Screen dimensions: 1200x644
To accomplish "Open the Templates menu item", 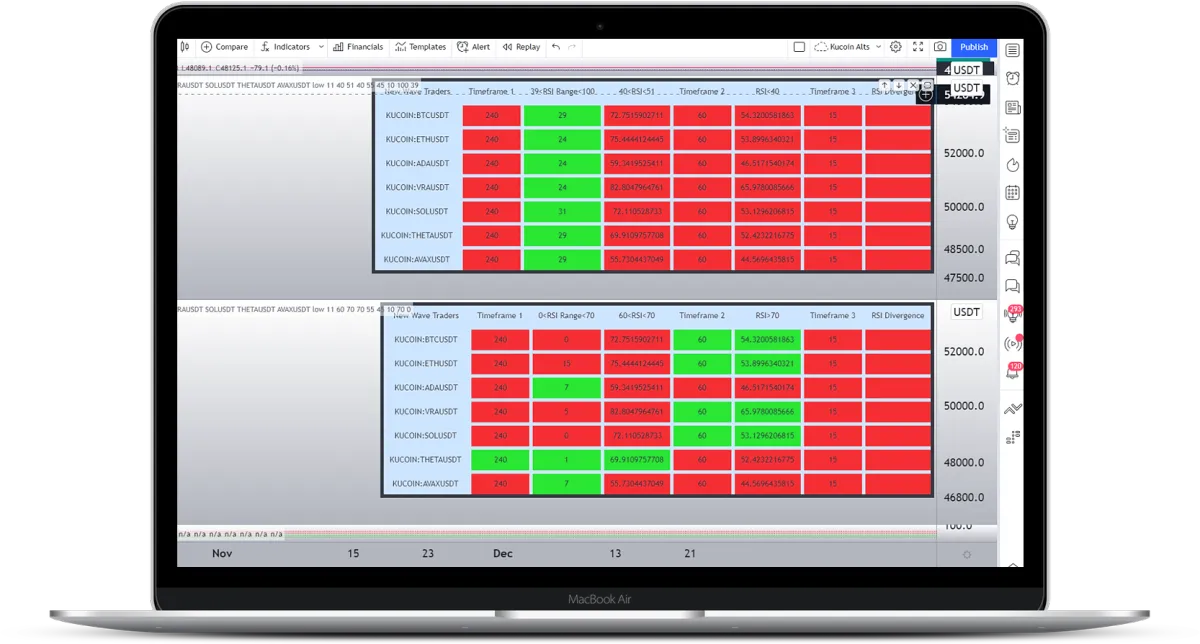I will coord(420,47).
